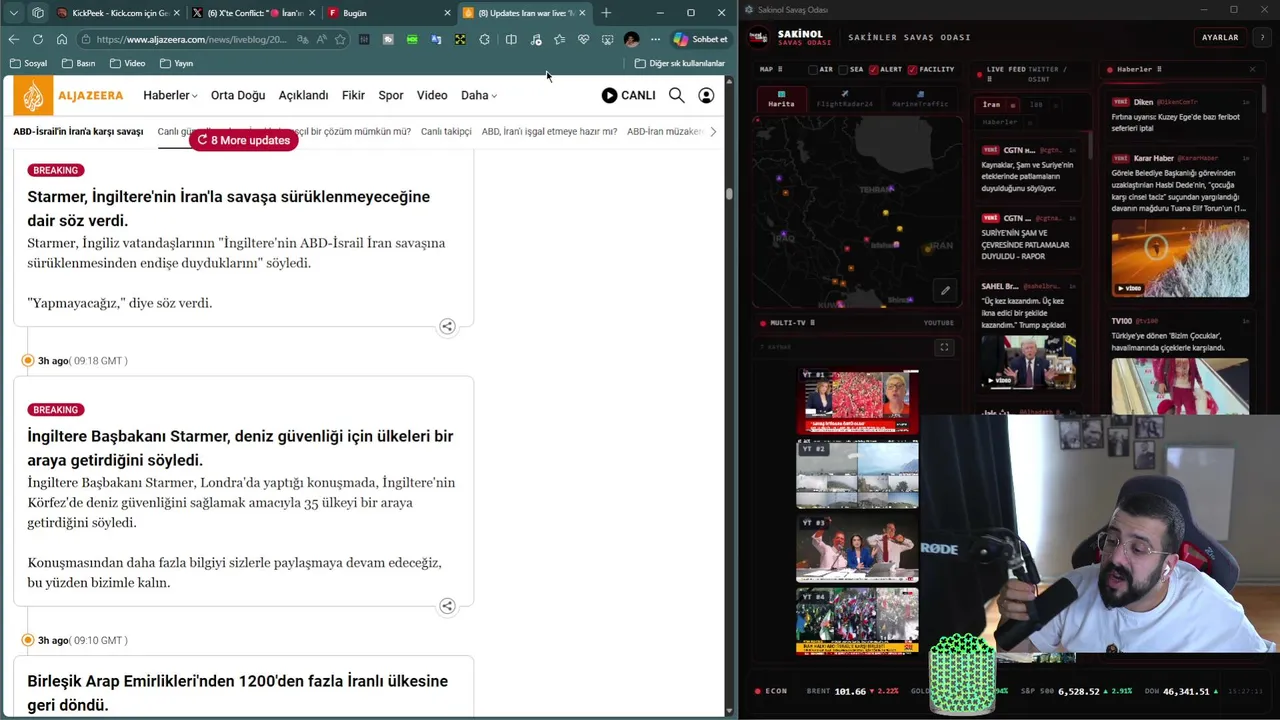Open the Video bookmarks folder
Viewport: 1280px width, 720px height.
click(127, 63)
